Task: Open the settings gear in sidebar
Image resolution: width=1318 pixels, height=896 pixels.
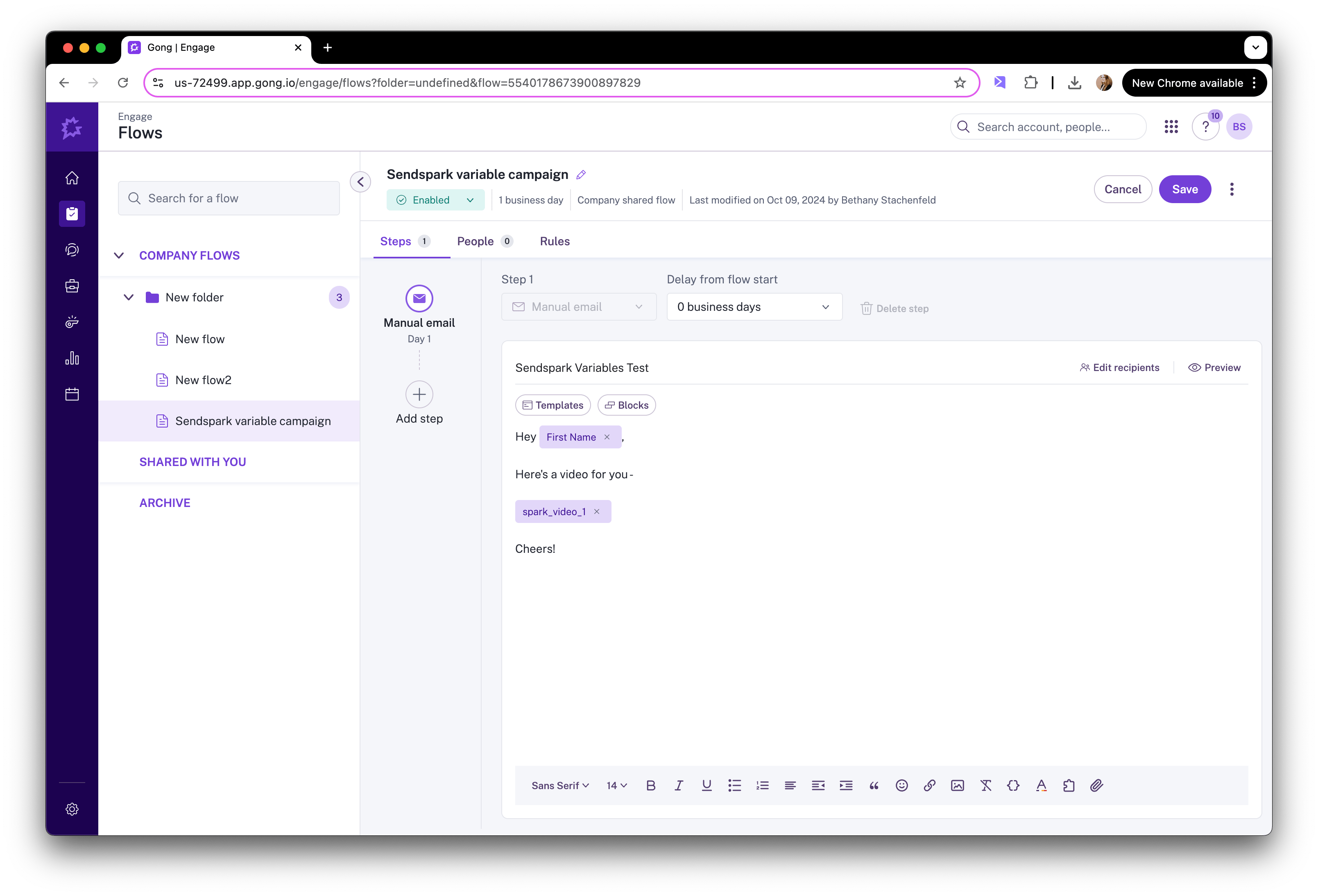Action: tap(72, 809)
